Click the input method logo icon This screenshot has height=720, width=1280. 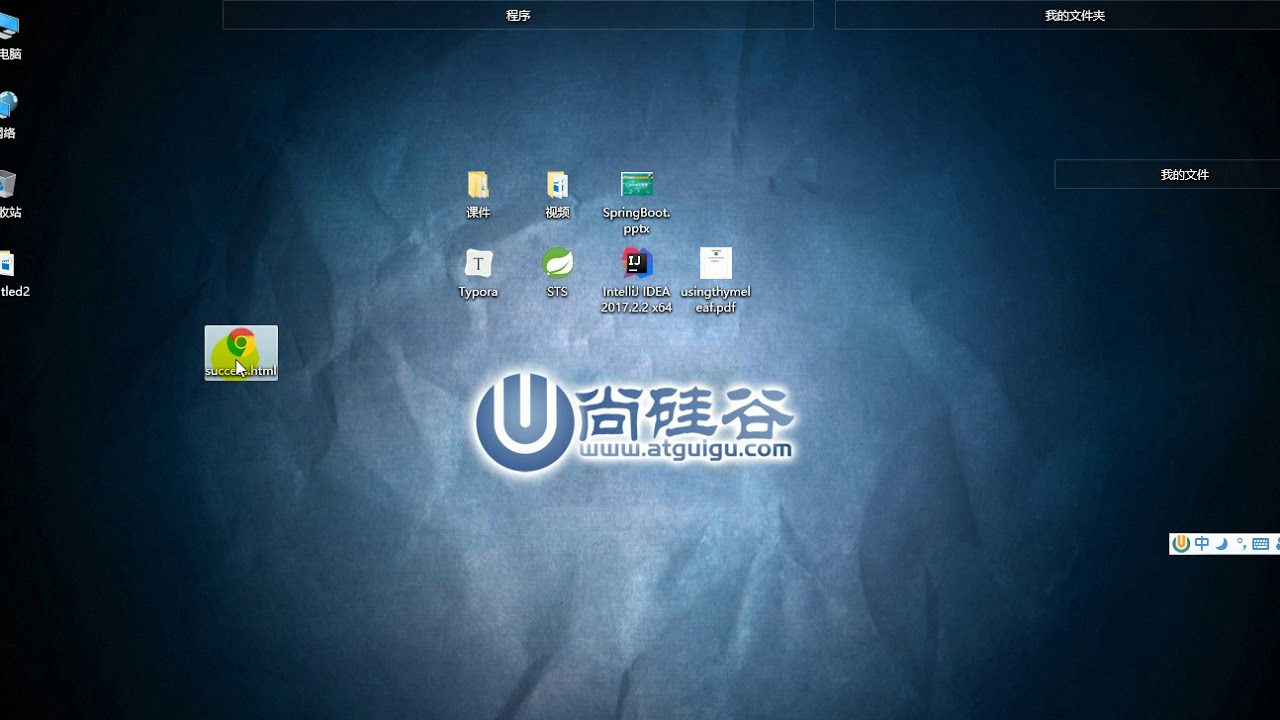[1182, 544]
